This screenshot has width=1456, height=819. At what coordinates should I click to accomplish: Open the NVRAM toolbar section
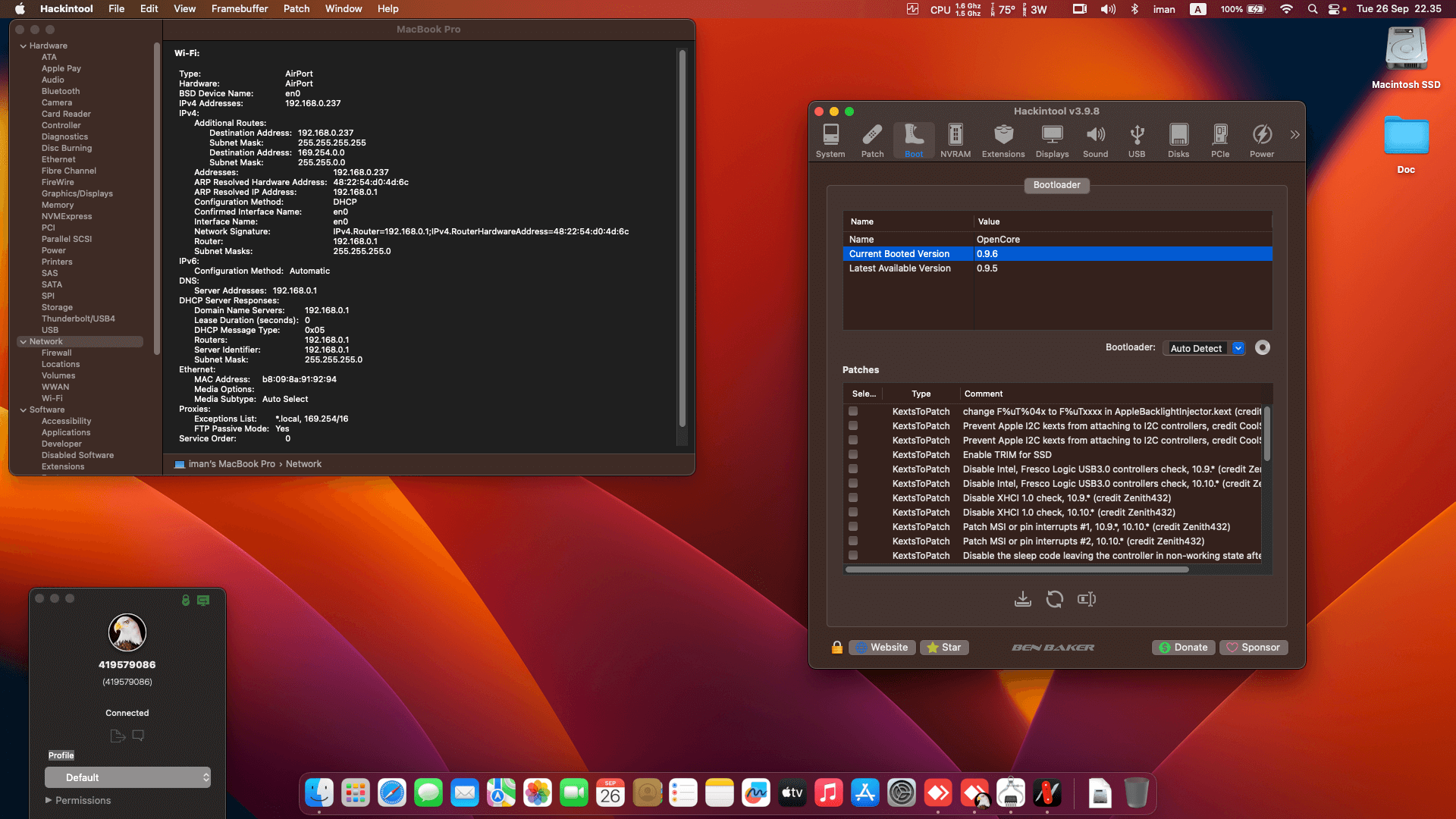pos(955,140)
